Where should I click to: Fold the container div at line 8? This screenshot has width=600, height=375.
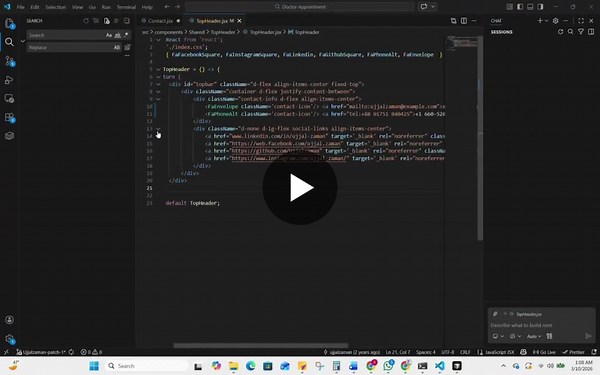pyautogui.click(x=158, y=91)
